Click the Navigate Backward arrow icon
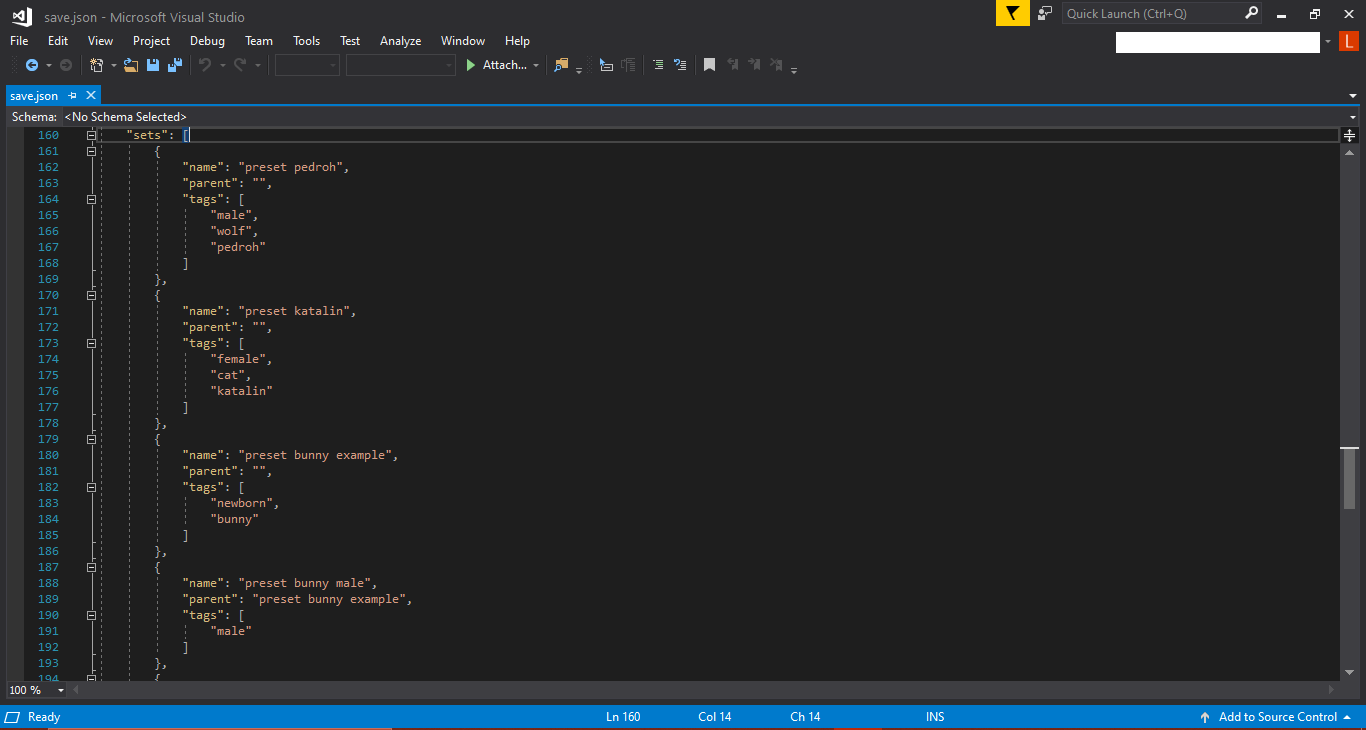1366x730 pixels. coord(32,65)
